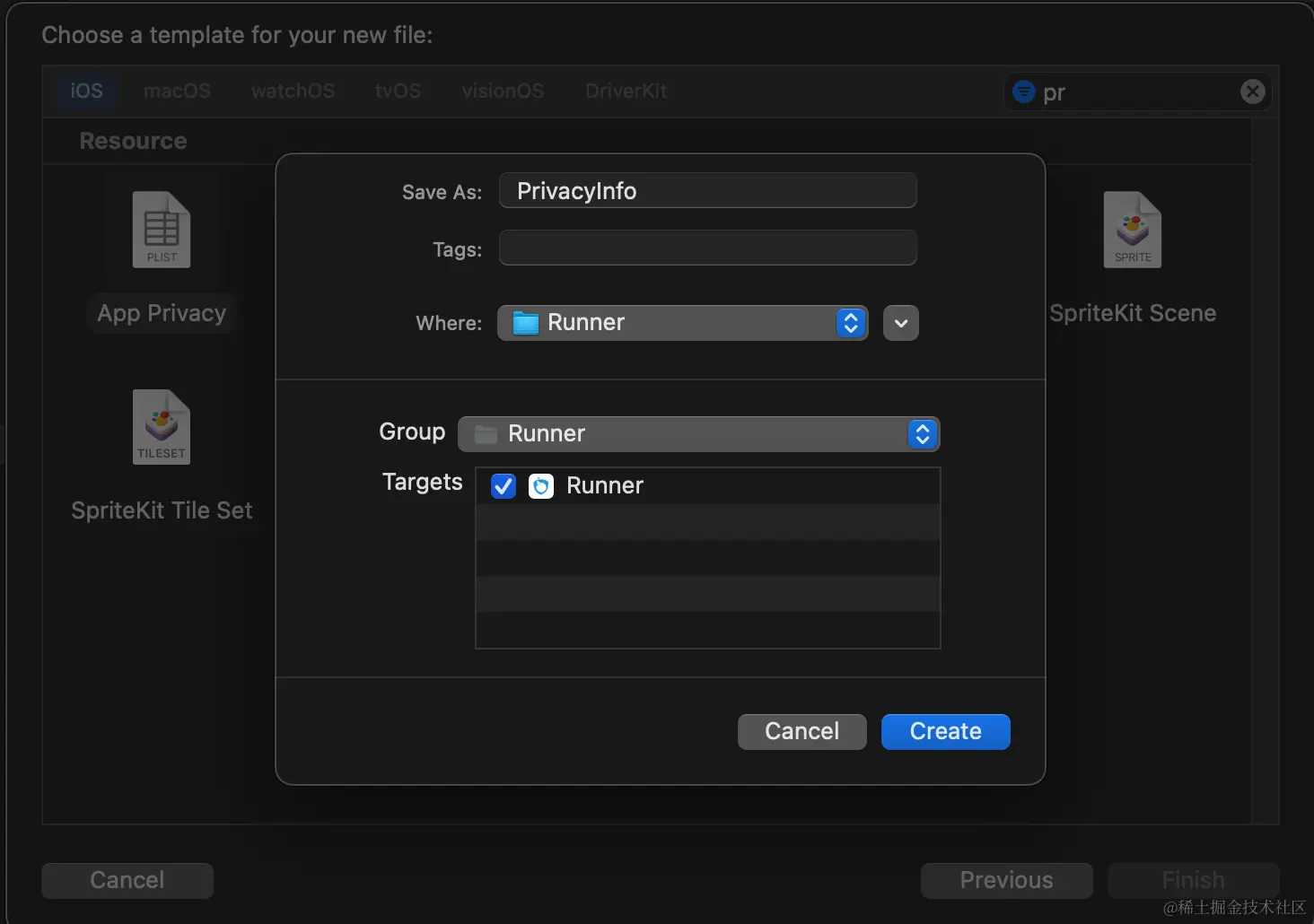
Task: Switch to the watchOS platform tab
Action: 293,92
